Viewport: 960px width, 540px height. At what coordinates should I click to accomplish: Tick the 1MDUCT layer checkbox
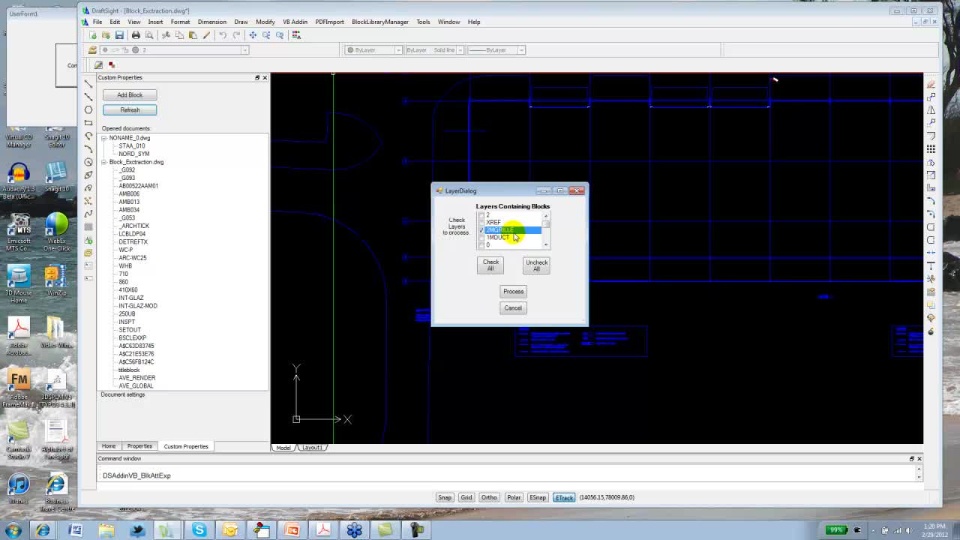481,238
